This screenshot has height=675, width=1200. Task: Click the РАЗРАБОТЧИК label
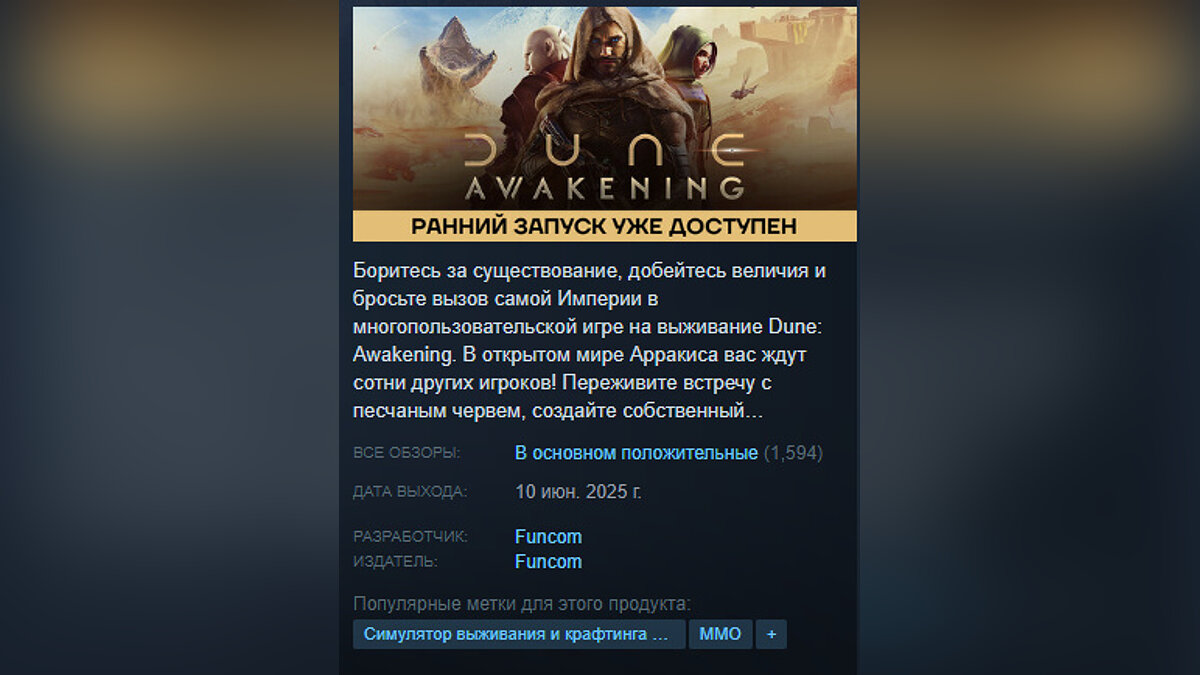pos(410,537)
